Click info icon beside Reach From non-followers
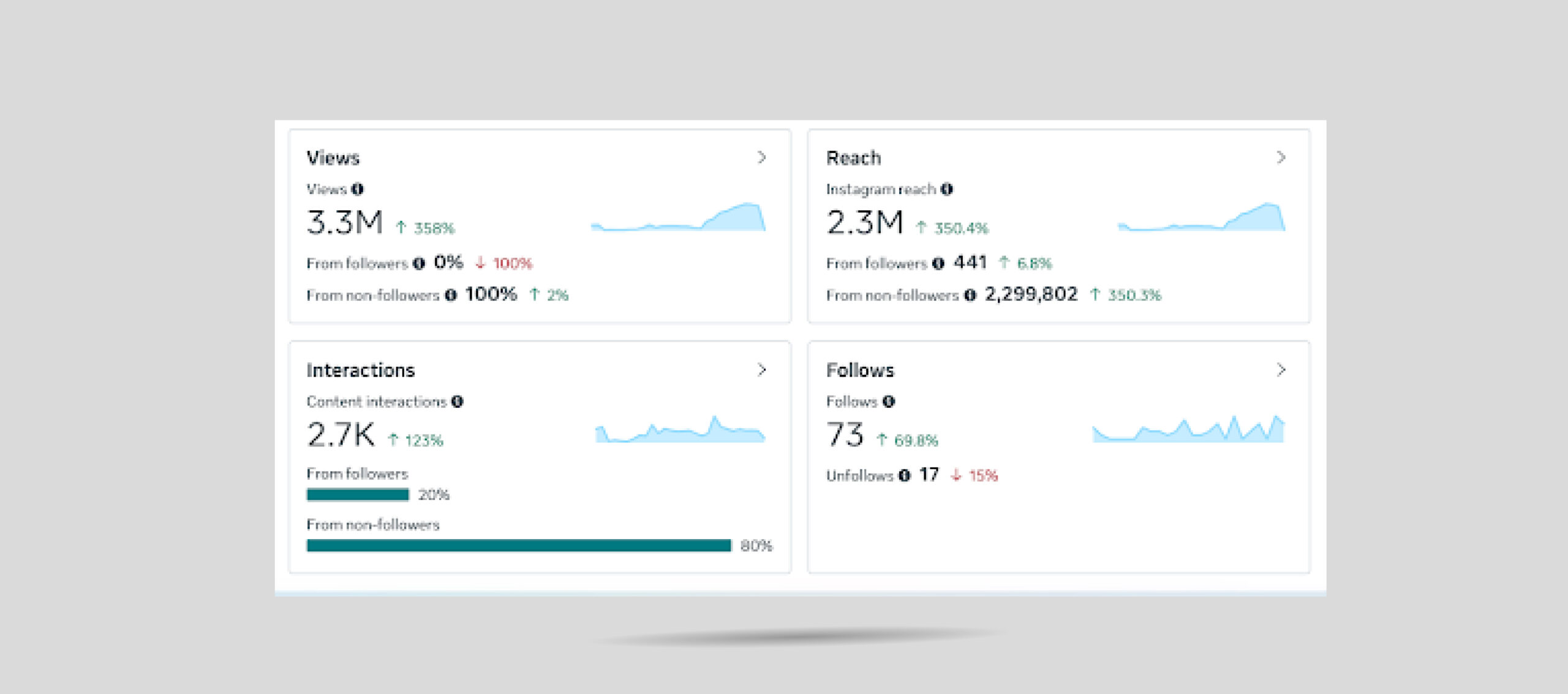 click(x=970, y=295)
